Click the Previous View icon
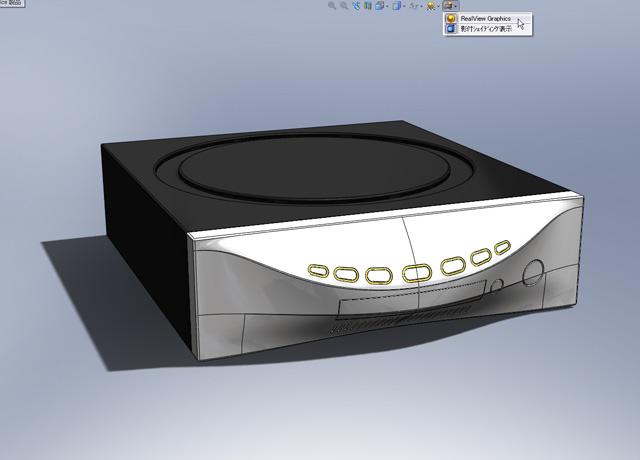The height and width of the screenshot is (460, 640). pos(356,5)
